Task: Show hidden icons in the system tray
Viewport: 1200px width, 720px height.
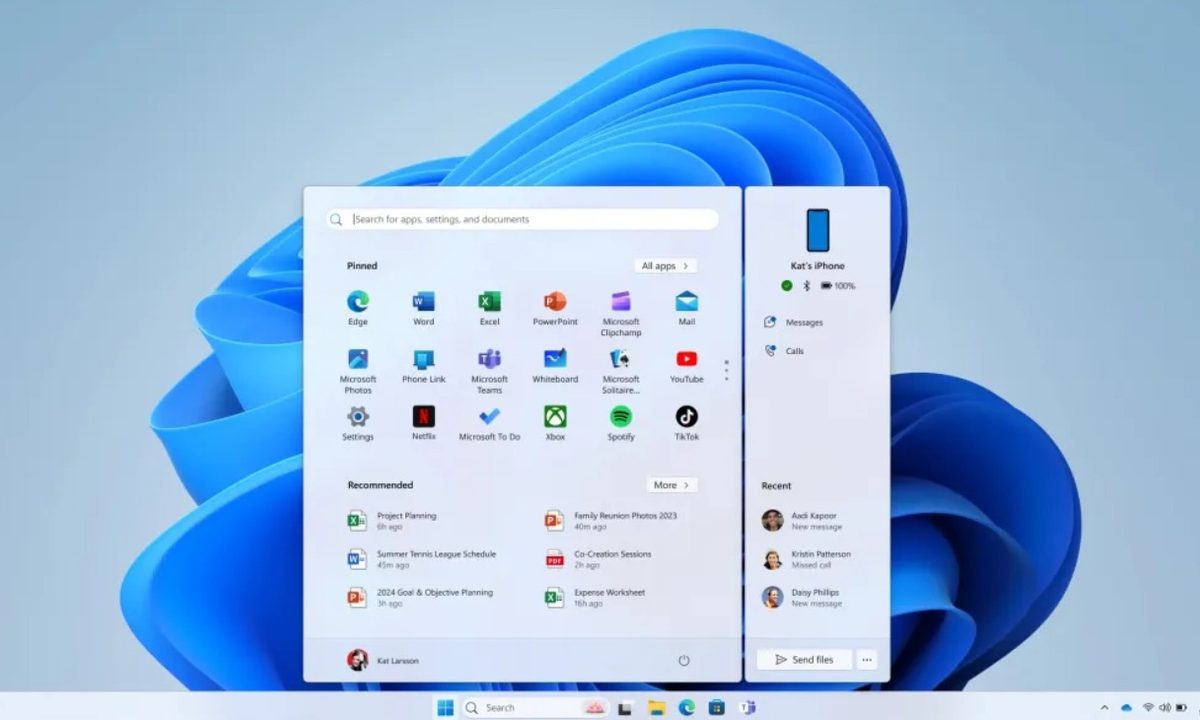Action: click(1104, 708)
